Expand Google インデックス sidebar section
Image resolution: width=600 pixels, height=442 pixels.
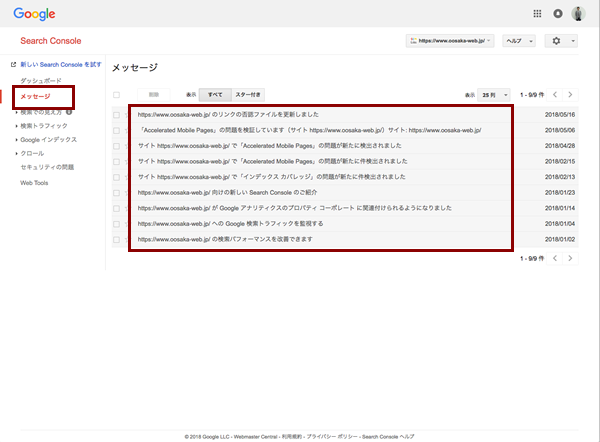click(x=49, y=140)
